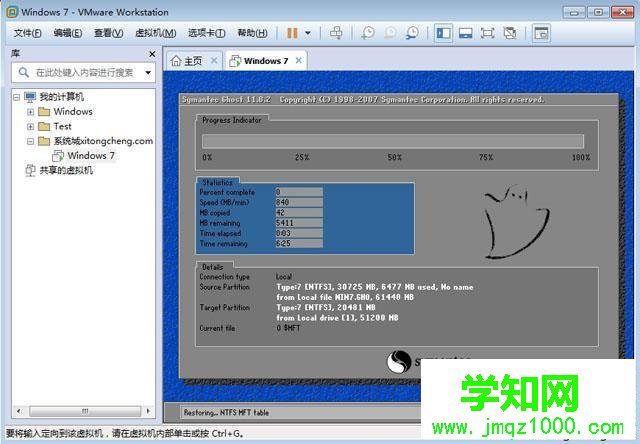Screen dimensions: 640x444
Task: Click the VMware Workstation title bar icon
Action: pyautogui.click(x=12, y=12)
